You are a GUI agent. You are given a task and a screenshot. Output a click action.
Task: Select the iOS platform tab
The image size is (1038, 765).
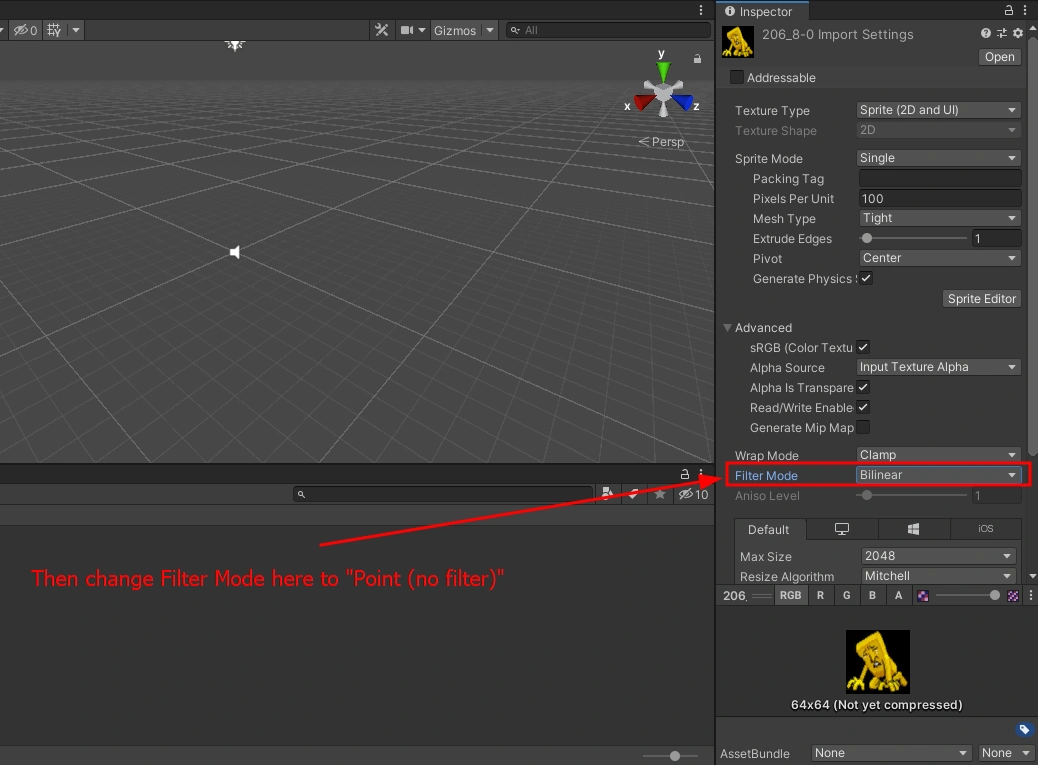pos(986,529)
